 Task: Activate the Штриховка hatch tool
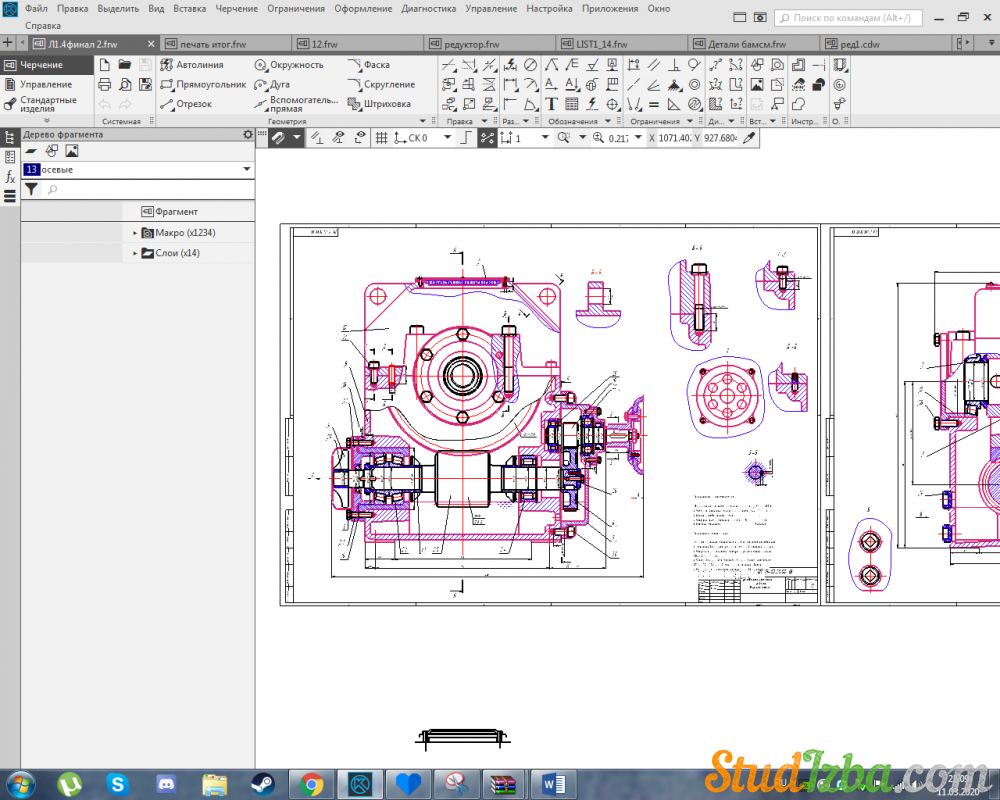coord(379,104)
